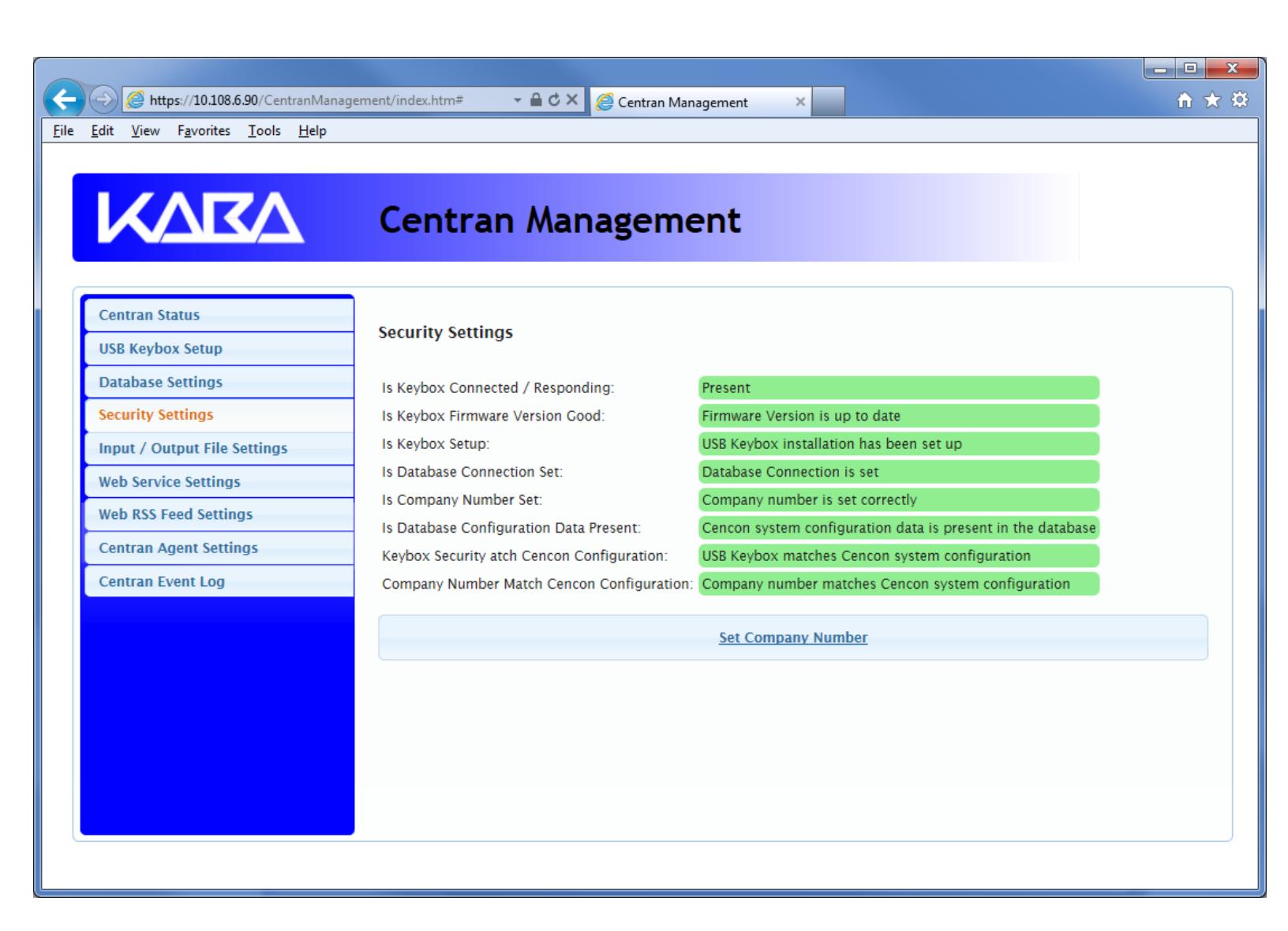The image size is (1288, 931).
Task: Open the Help menu
Action: click(x=312, y=131)
